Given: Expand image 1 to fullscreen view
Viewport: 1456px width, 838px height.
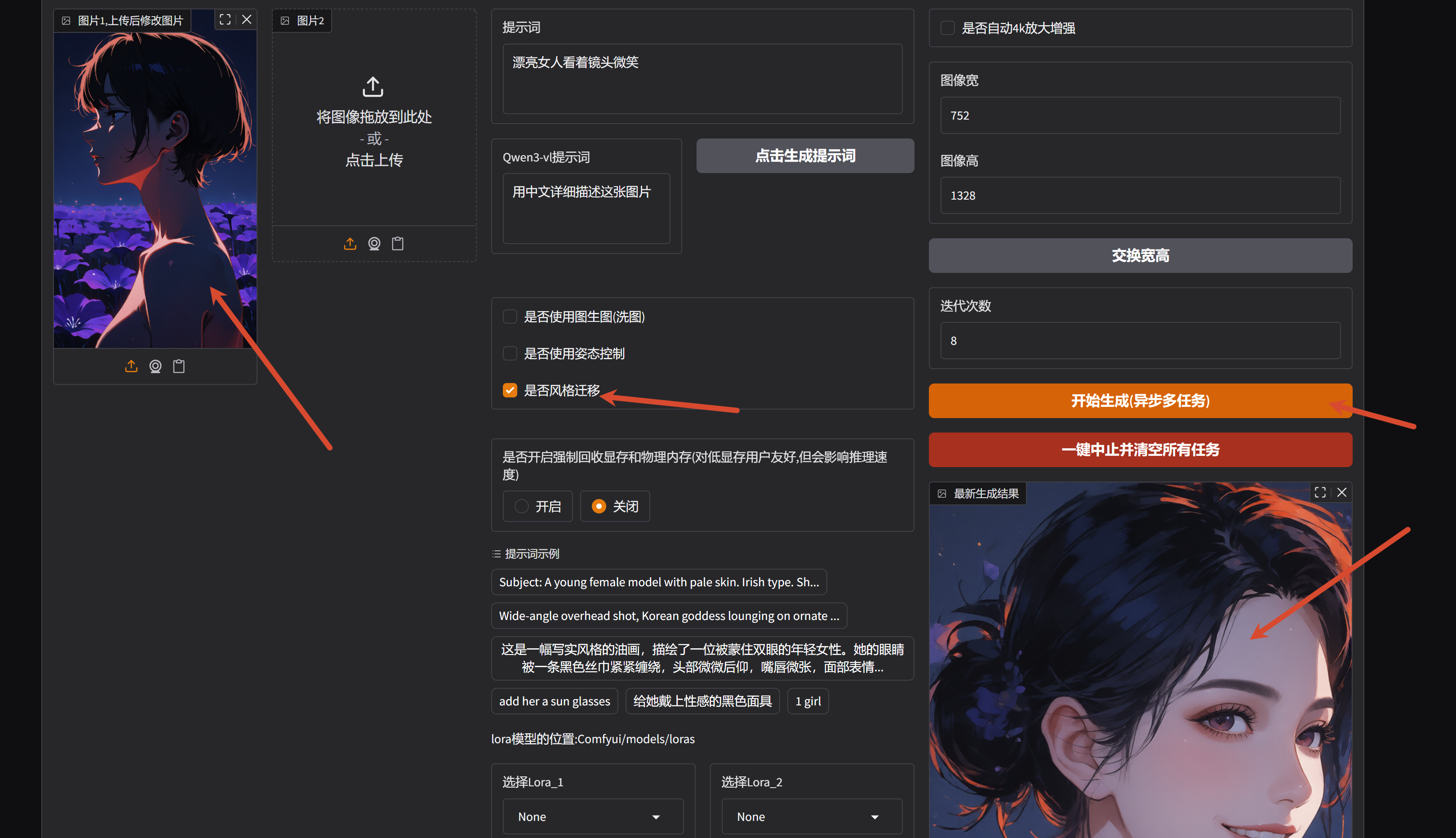Looking at the screenshot, I should pos(225,20).
